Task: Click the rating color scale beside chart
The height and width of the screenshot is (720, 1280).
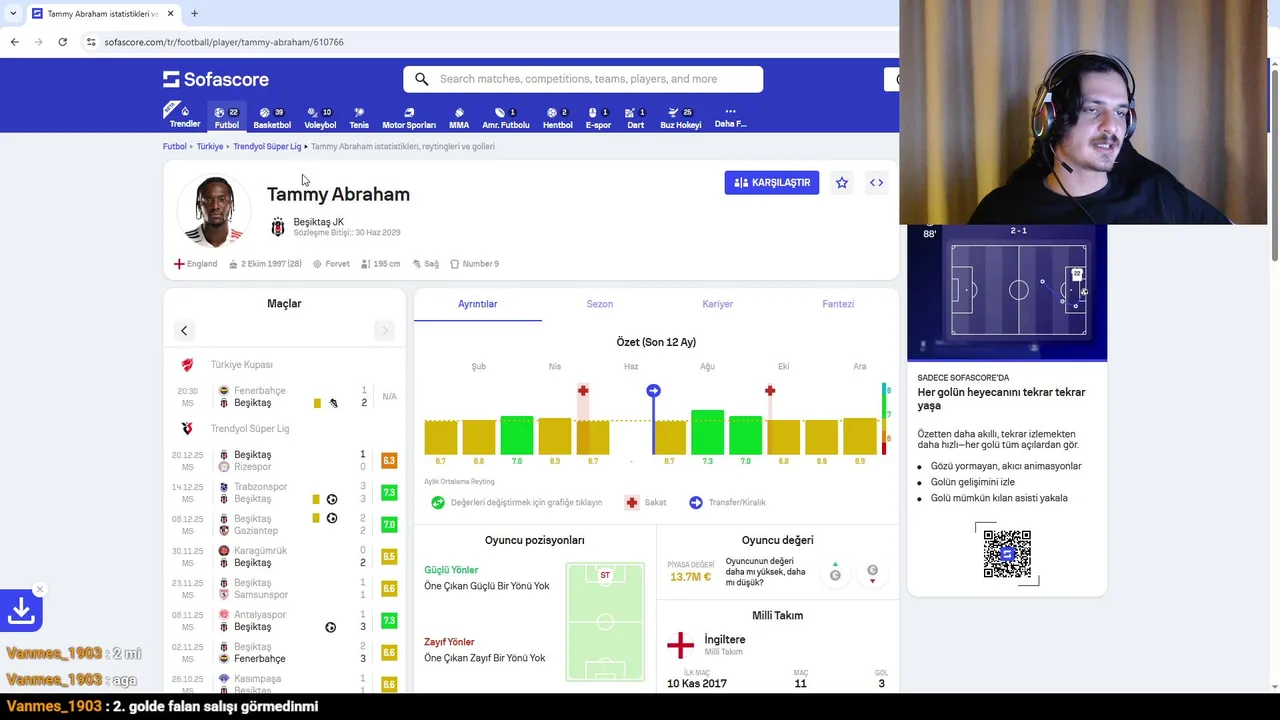Action: click(x=885, y=419)
